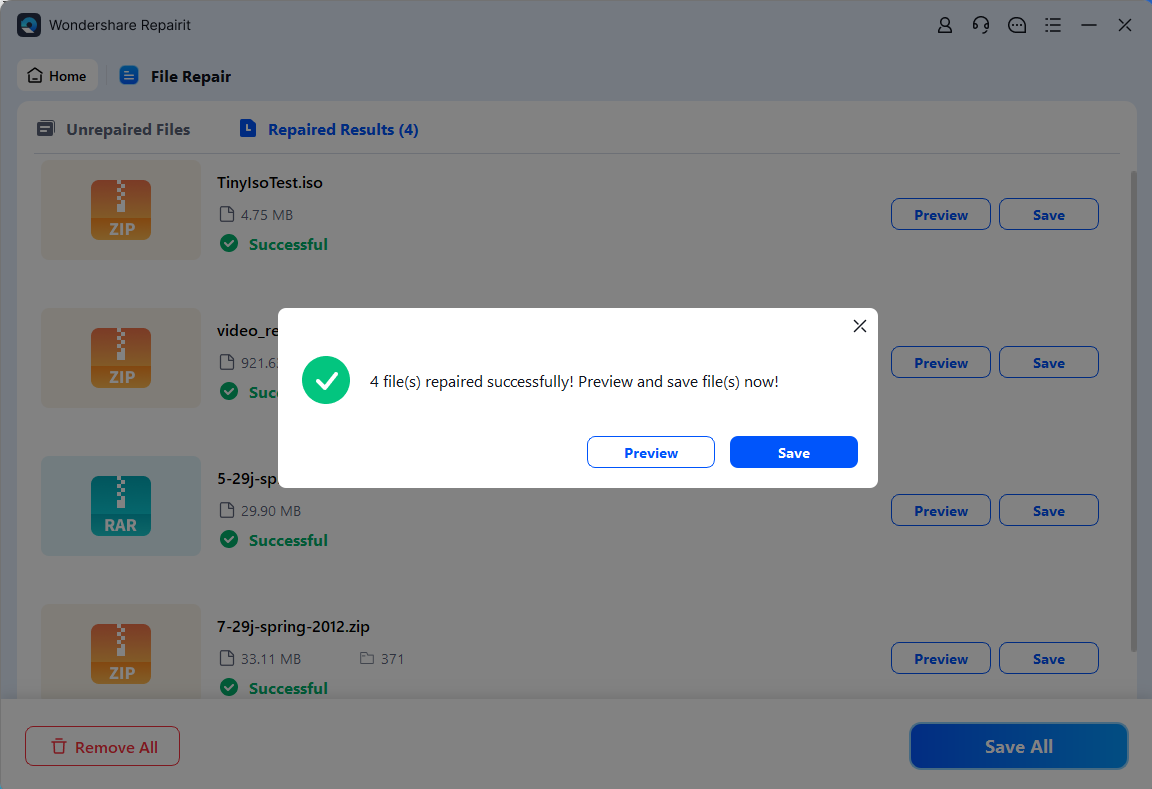
Task: Click the green check beside 7-29j-spring-2012.zip Successful
Action: pyautogui.click(x=229, y=688)
